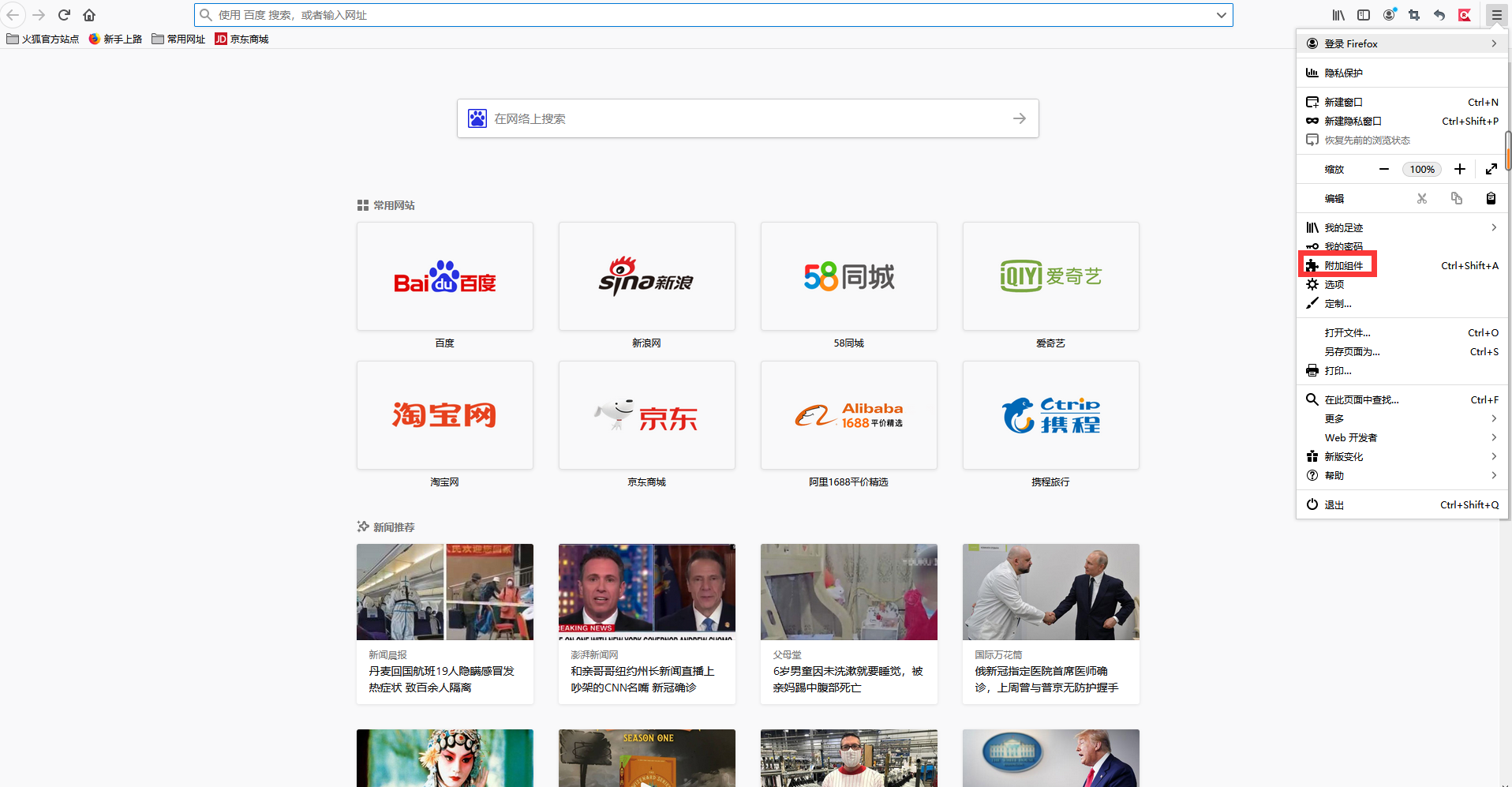Choose 退出 to quit Firefox
The width and height of the screenshot is (1512, 787).
(x=1402, y=504)
